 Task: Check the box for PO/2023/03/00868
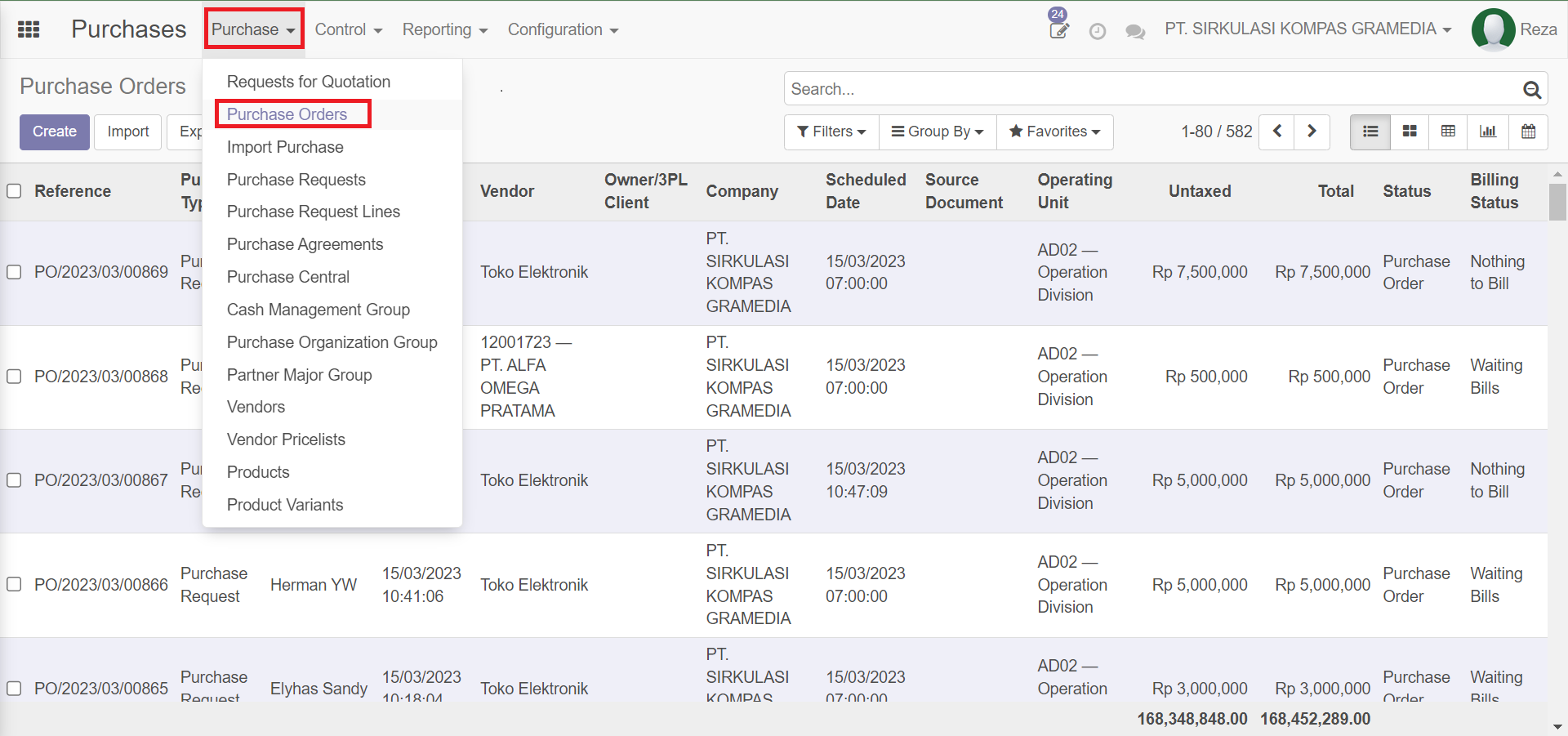[14, 377]
